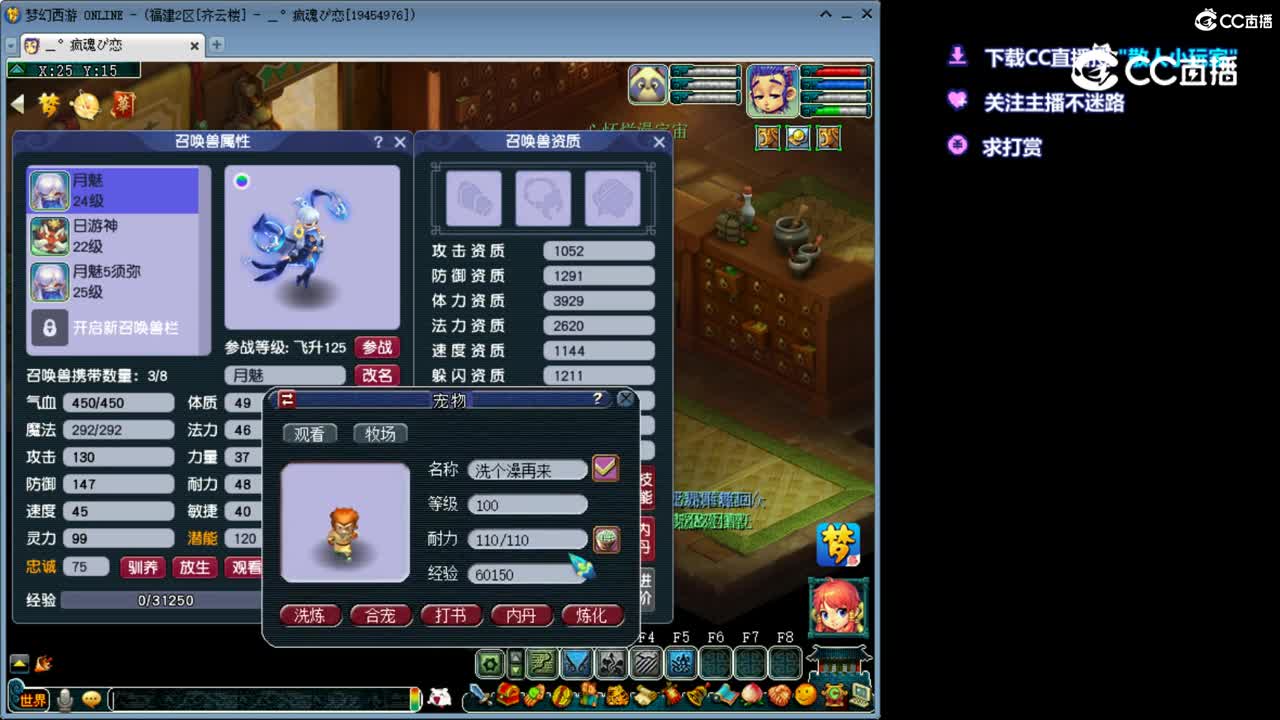Close the 召唤兽资质 window
The height and width of the screenshot is (720, 1280).
[x=659, y=142]
